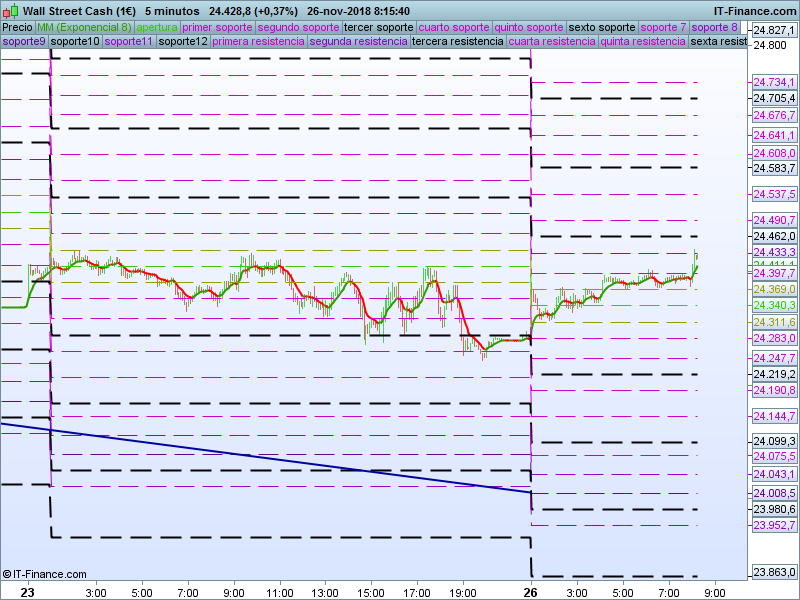
Task: Click the soporte12 legend label
Action: 183,41
